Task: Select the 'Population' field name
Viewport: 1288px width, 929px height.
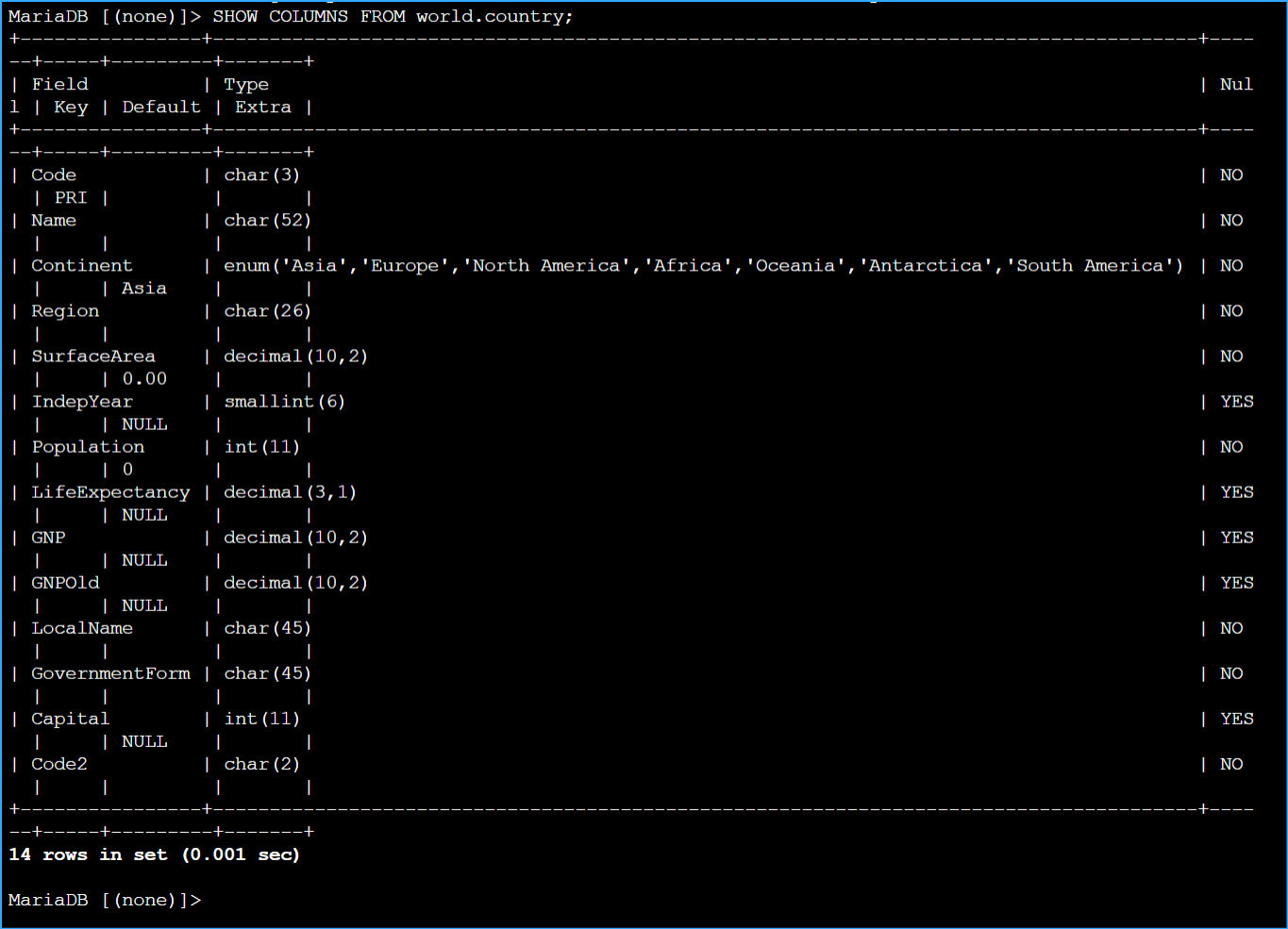Action: click(x=88, y=447)
